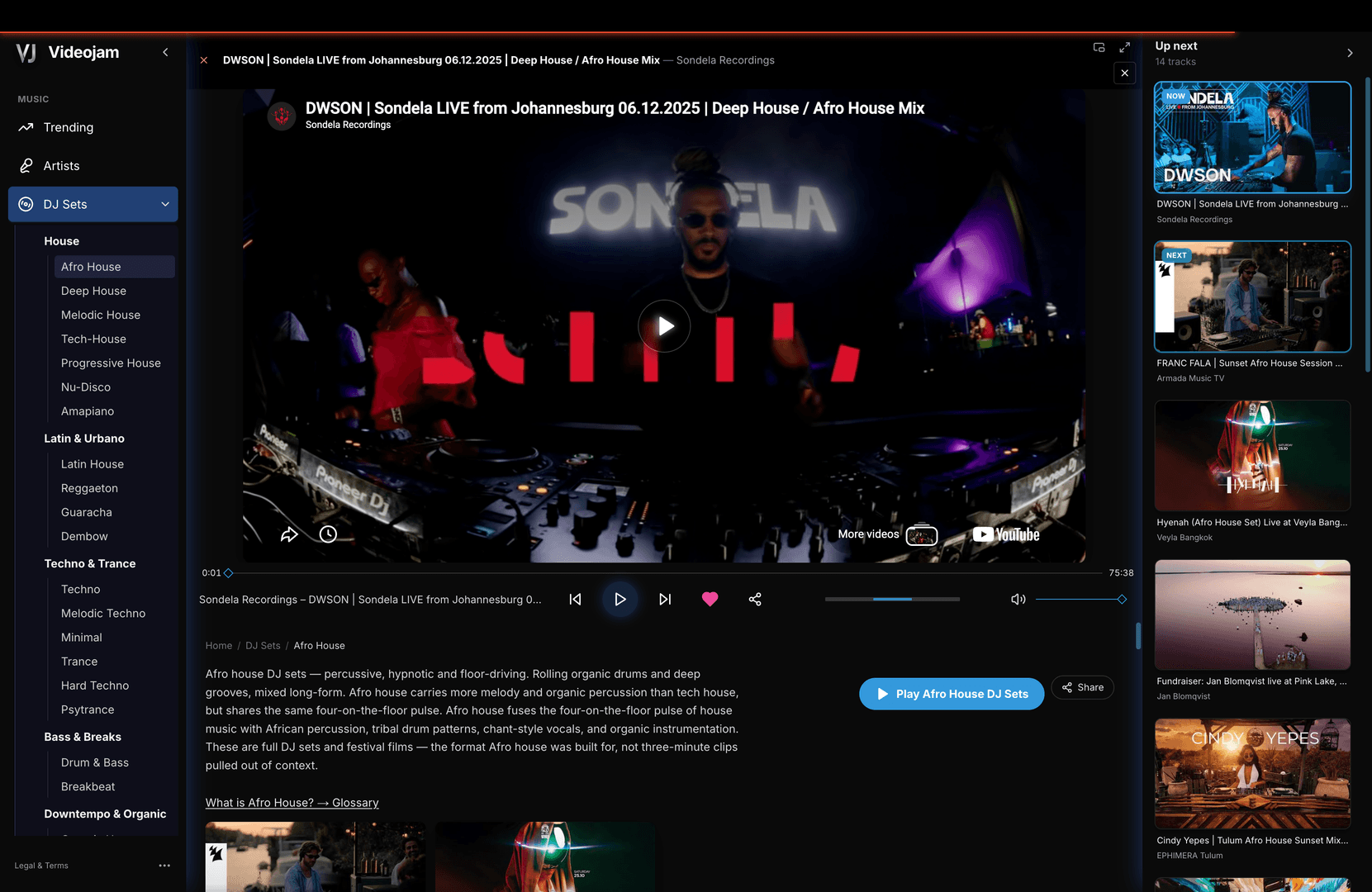
Task: Close the now playing track with red X
Action: 204,60
